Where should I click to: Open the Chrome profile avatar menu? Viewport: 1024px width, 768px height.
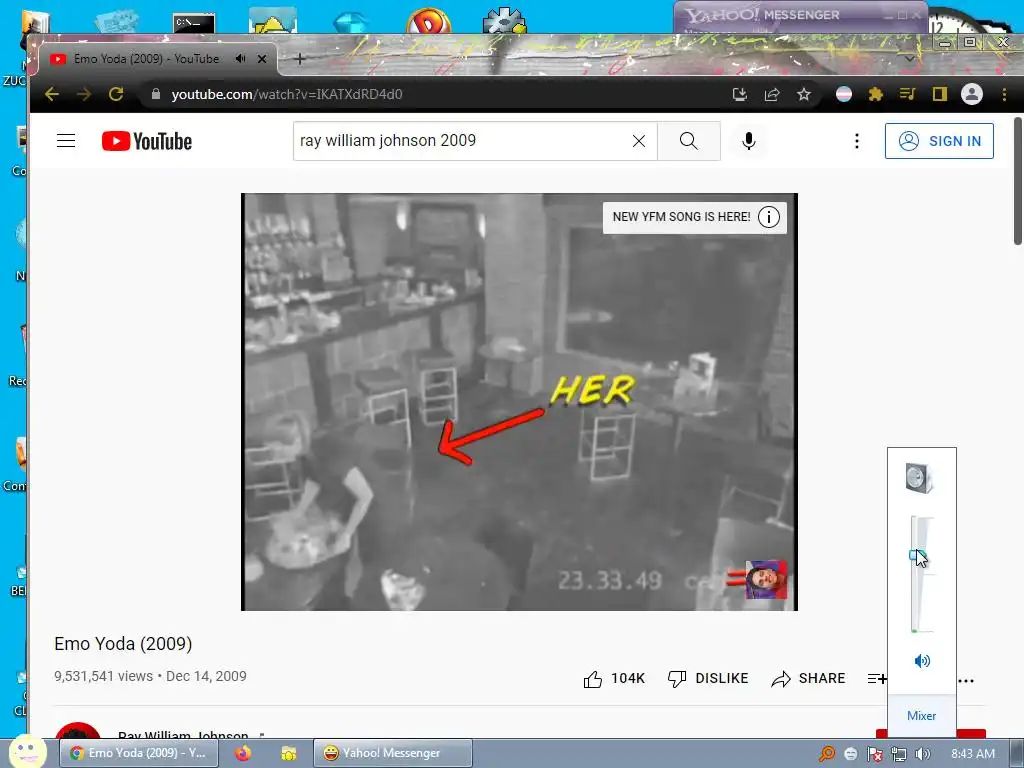[x=972, y=94]
